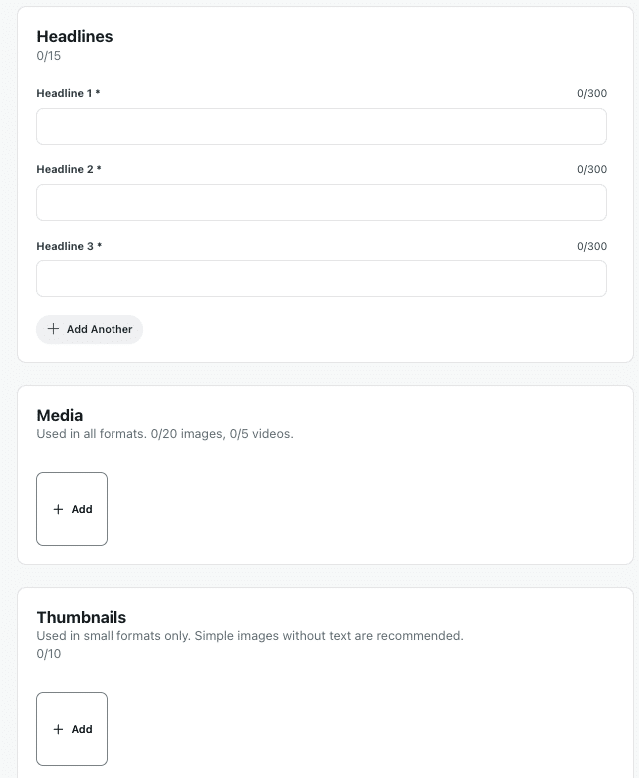Click the Headline 3 character counter
This screenshot has width=639, height=778.
point(591,246)
